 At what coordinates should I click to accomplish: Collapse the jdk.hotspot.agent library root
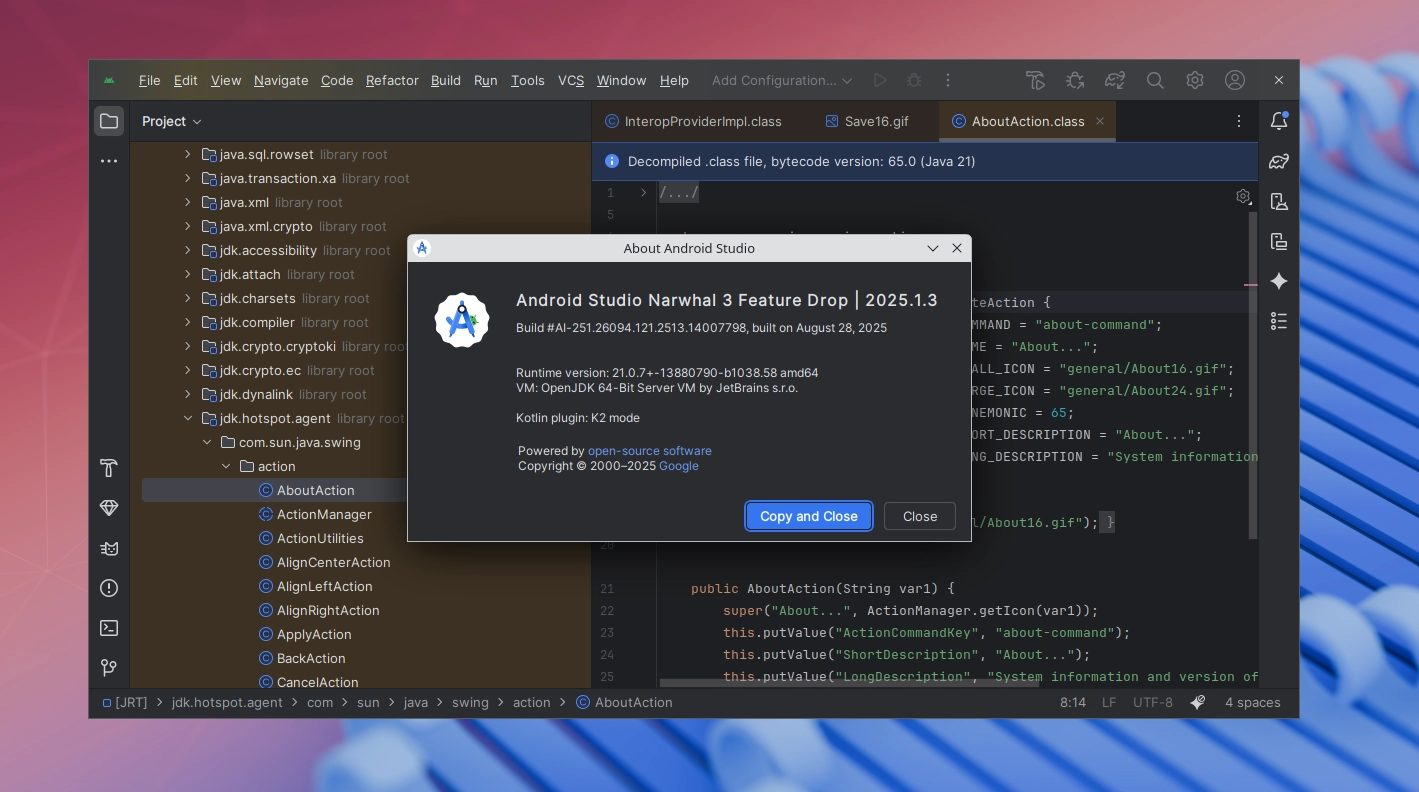coord(188,418)
